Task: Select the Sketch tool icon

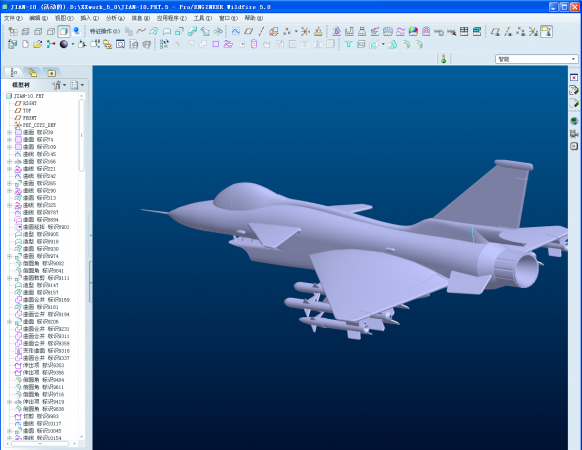Action: pyautogui.click(x=235, y=31)
